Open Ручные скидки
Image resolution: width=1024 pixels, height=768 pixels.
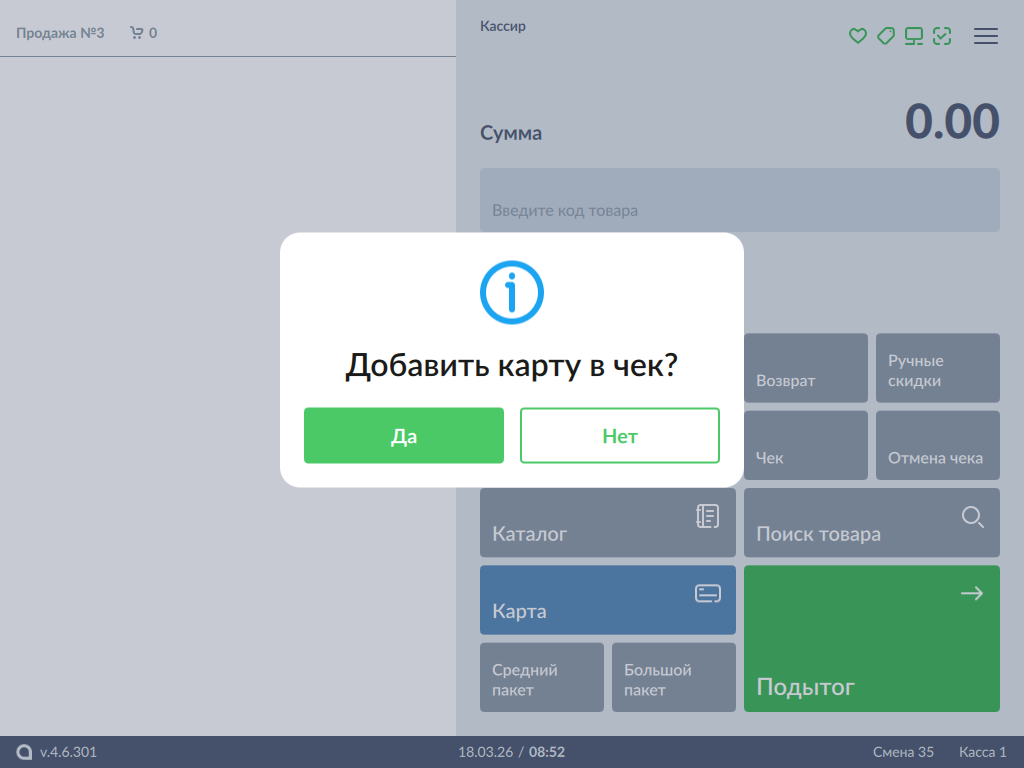tap(938, 369)
